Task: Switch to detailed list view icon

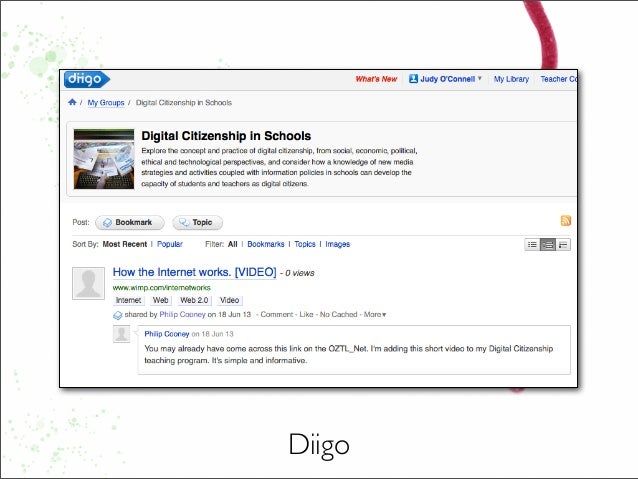Action: tap(548, 245)
